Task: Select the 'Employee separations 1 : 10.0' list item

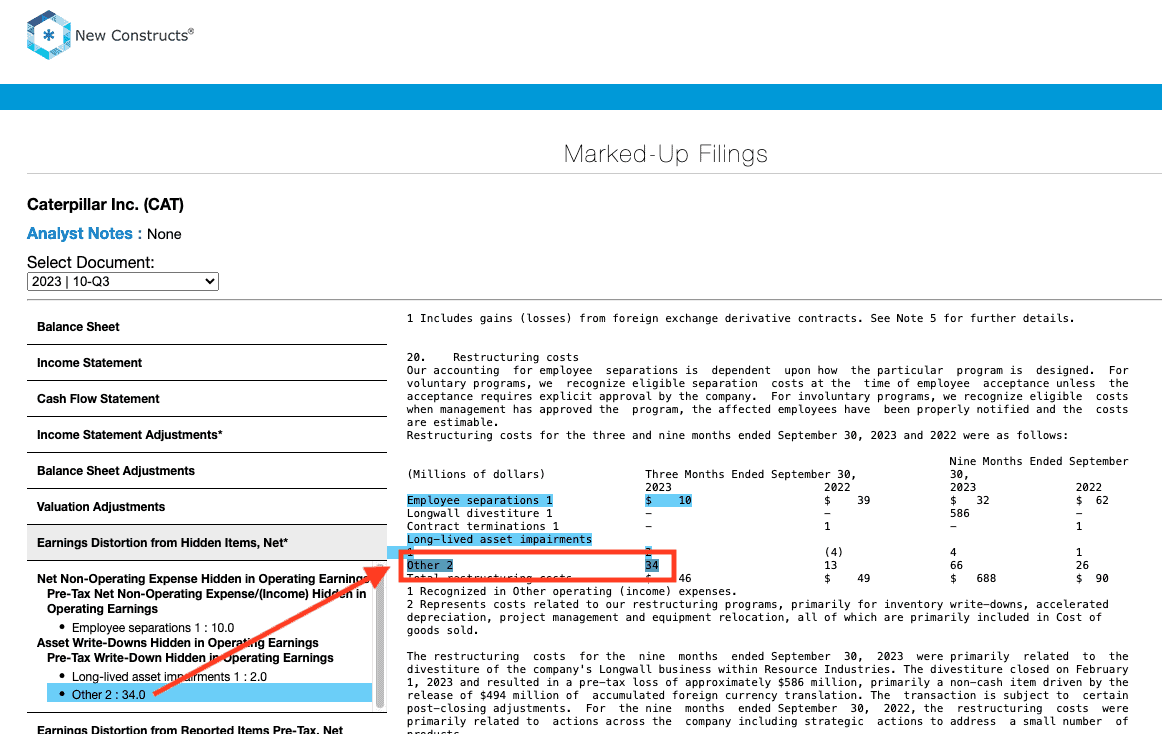Action: click(x=153, y=628)
